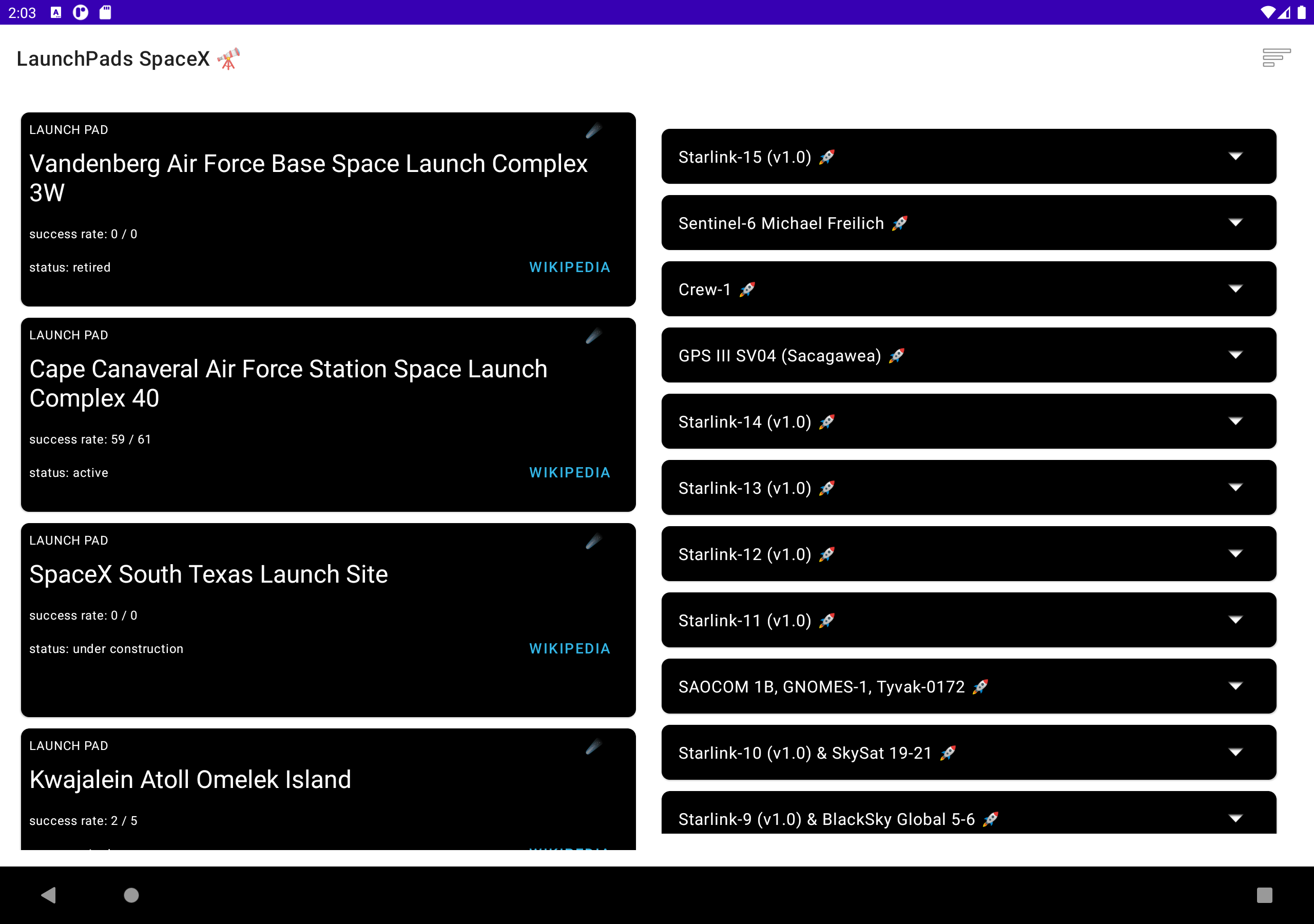Click comet icon on Cape Canaveral card
The image size is (1314, 924).
[593, 336]
